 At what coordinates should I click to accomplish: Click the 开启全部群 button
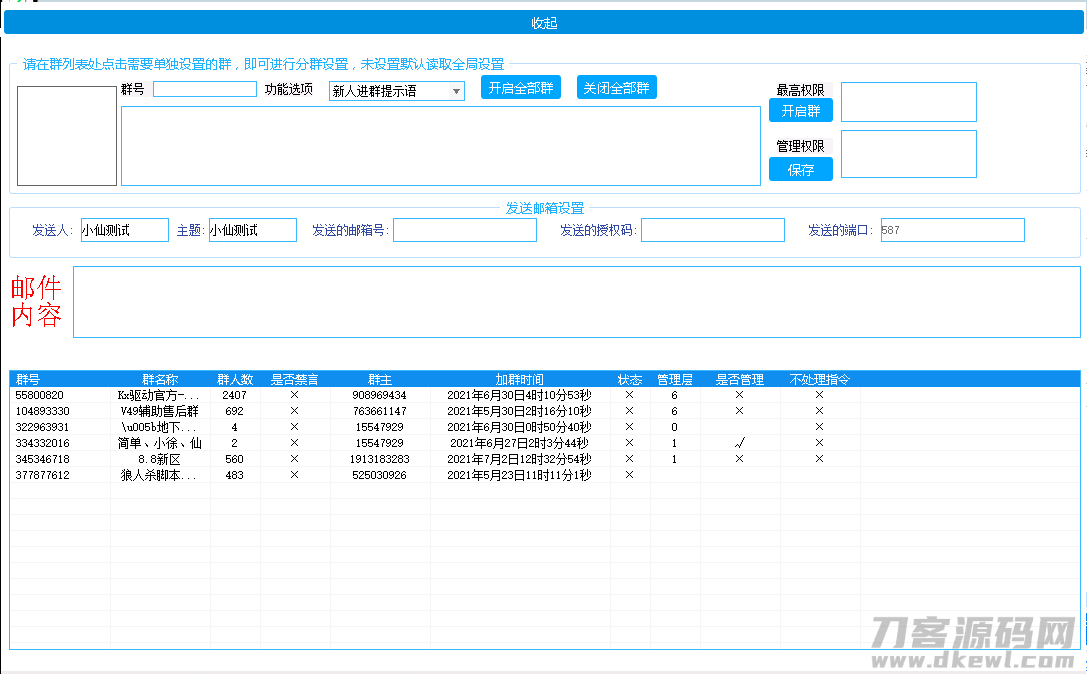[x=521, y=88]
